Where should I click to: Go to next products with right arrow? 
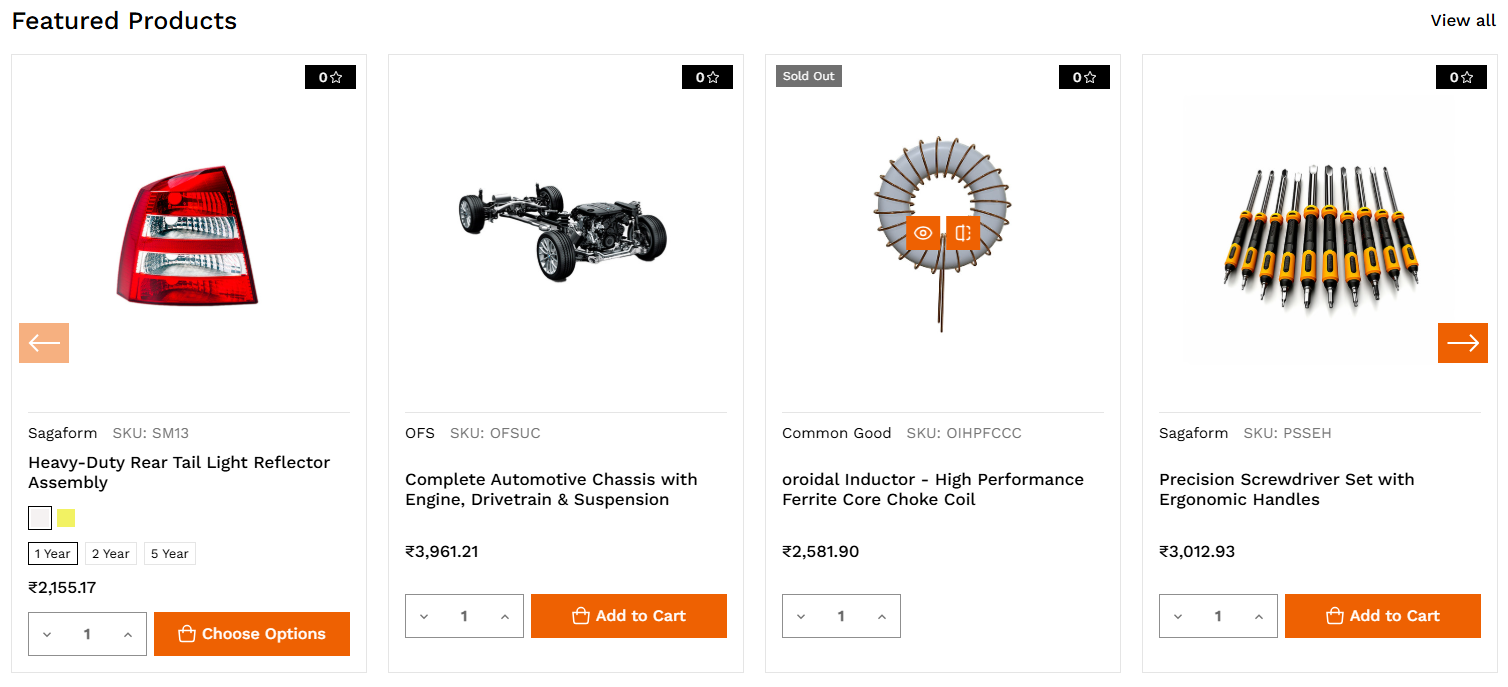(1462, 343)
